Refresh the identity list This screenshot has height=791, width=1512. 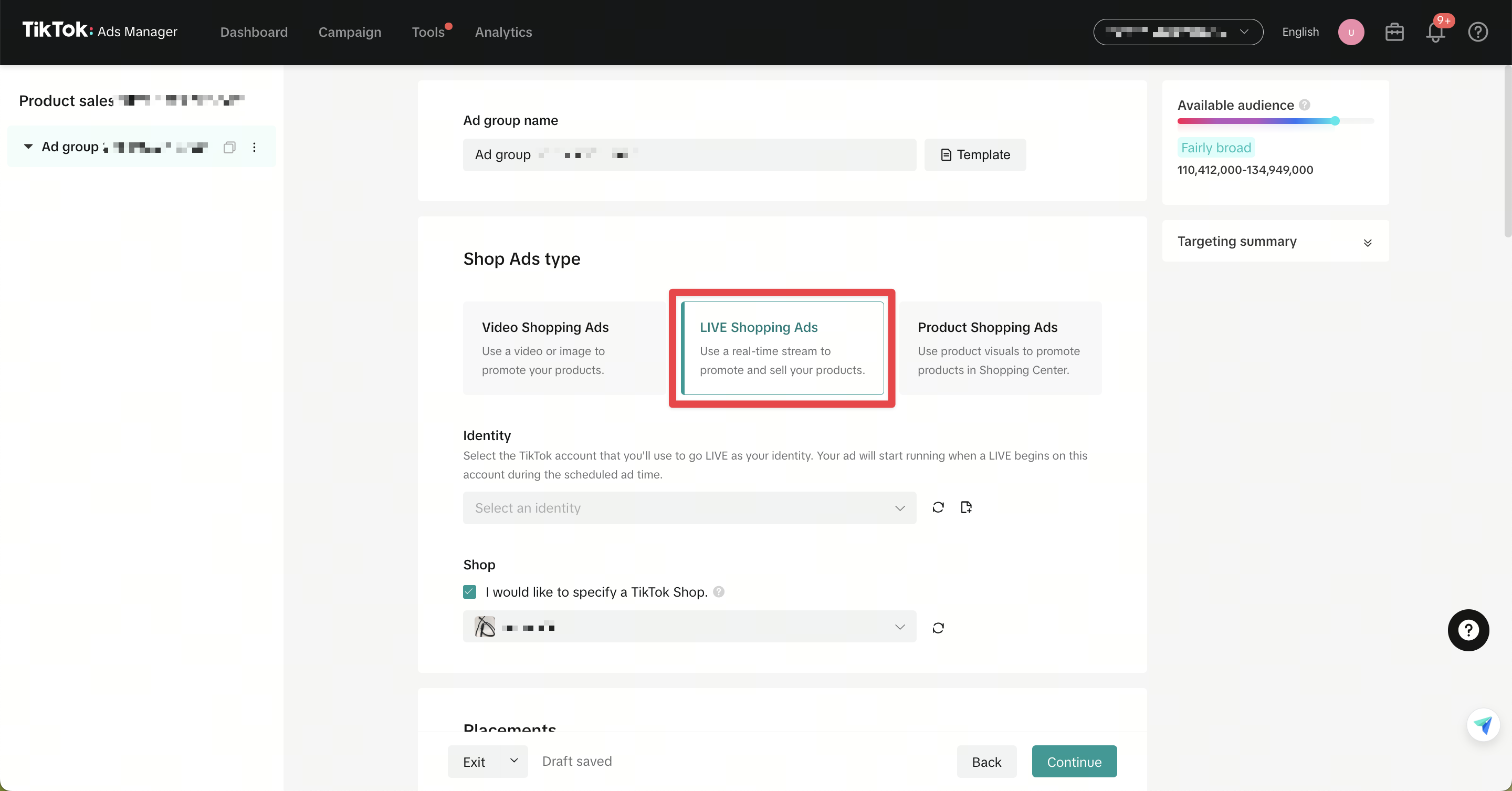click(x=938, y=507)
